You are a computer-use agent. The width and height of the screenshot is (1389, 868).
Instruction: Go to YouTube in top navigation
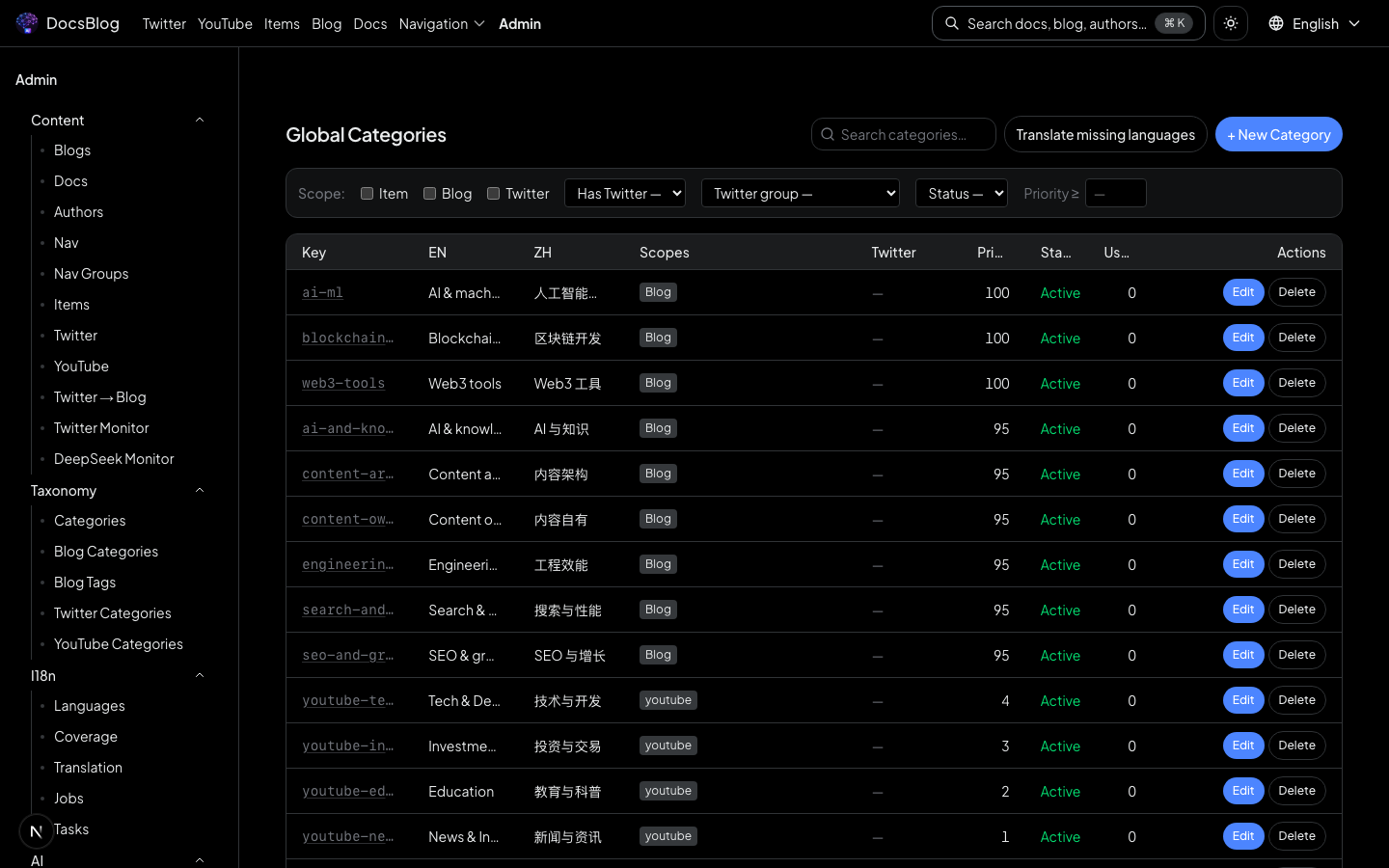tap(225, 24)
